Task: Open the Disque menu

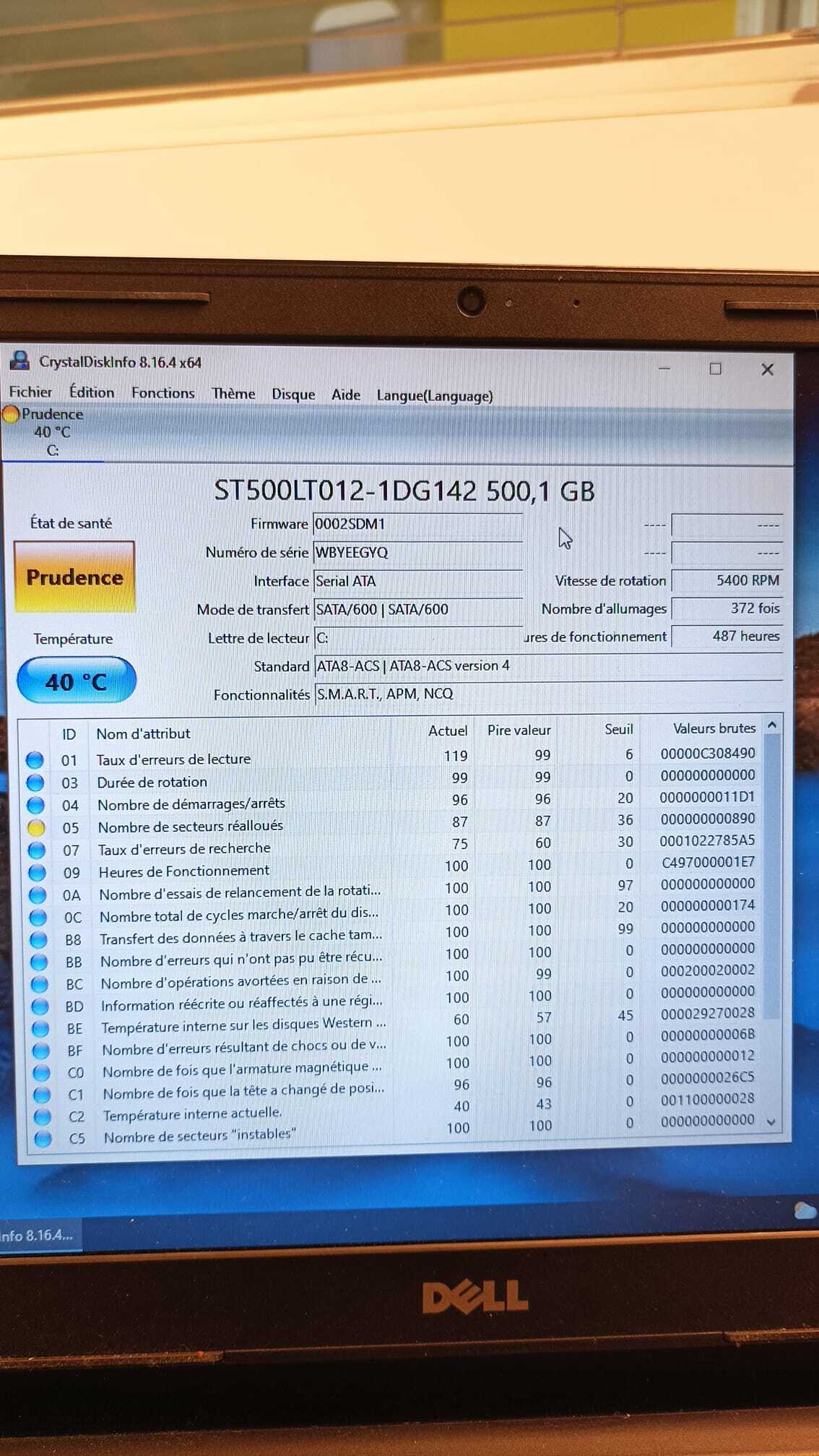Action: (x=293, y=394)
